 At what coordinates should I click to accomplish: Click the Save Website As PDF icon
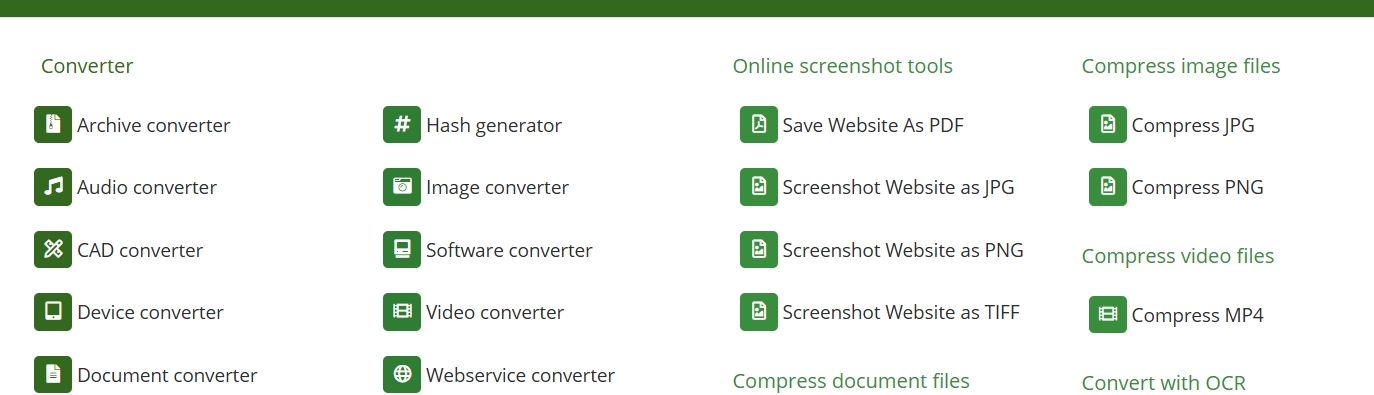[x=759, y=125]
